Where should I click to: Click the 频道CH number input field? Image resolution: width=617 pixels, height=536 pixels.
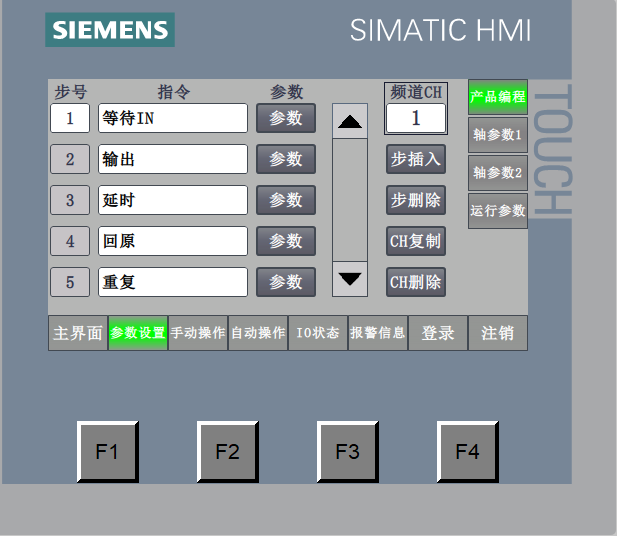[415, 118]
